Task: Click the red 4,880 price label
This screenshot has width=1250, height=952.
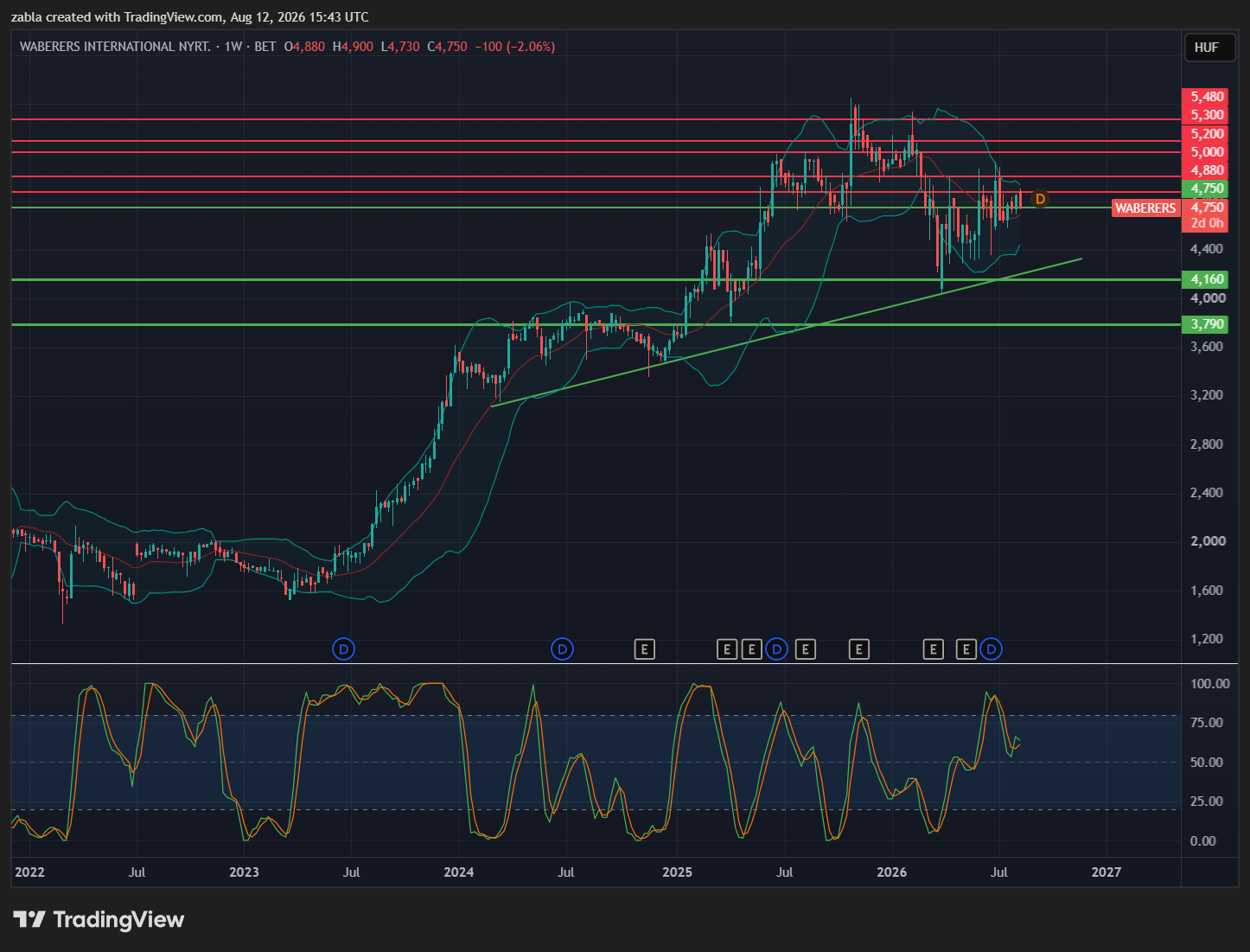Action: click(x=1207, y=170)
